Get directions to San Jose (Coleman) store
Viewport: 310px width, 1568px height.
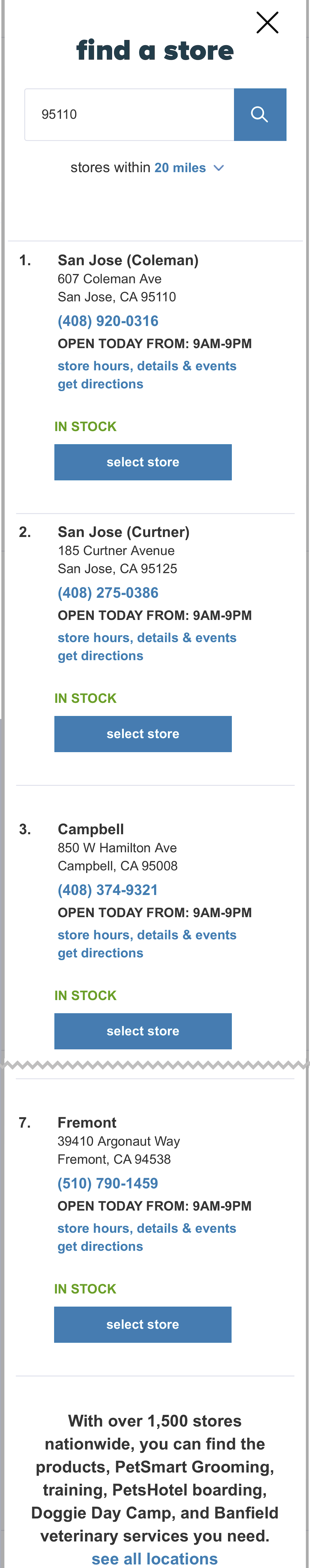click(100, 384)
